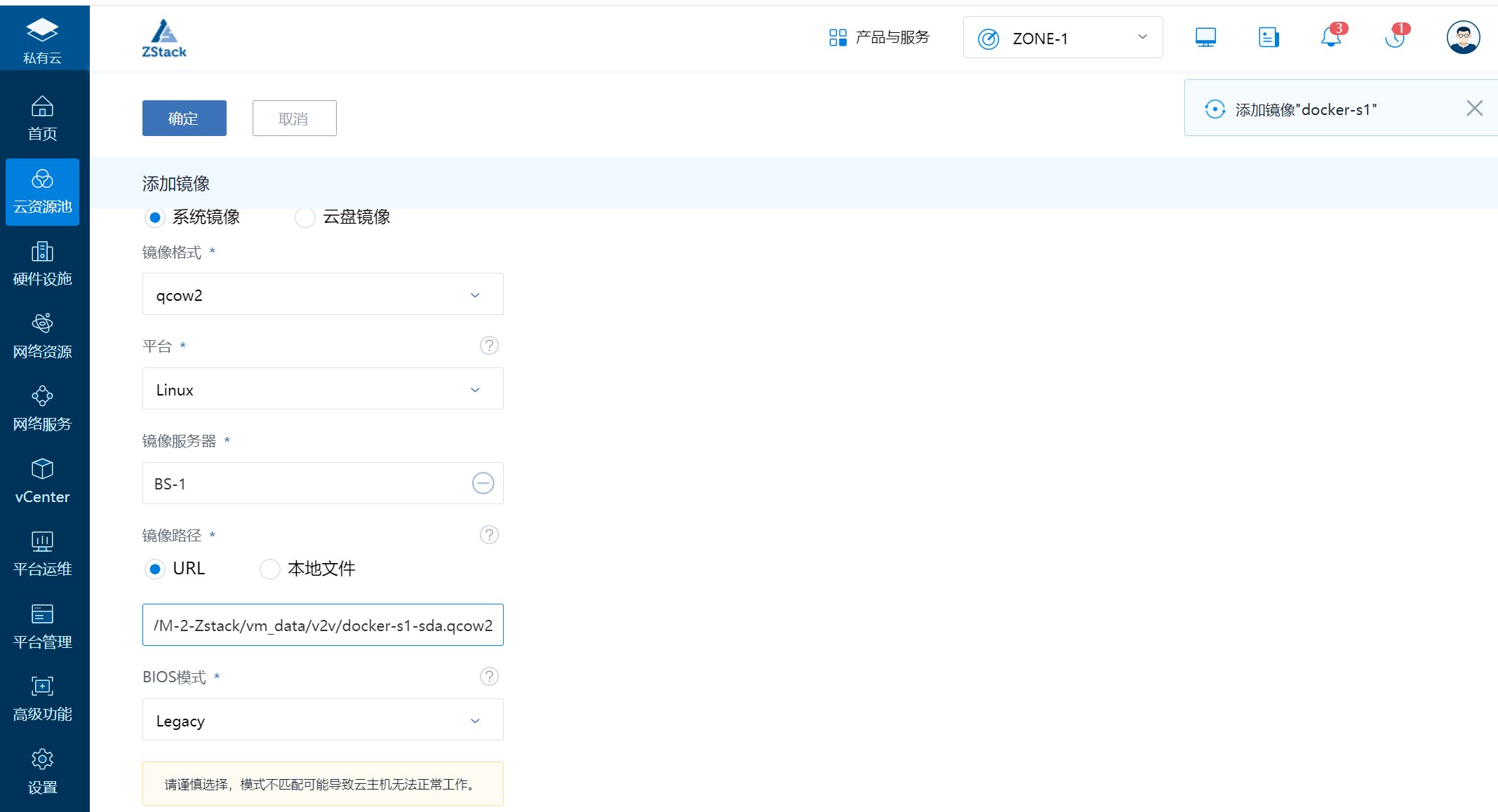Screen dimensions: 1498x812
Task: Click the ZStack logo
Action: point(164,38)
